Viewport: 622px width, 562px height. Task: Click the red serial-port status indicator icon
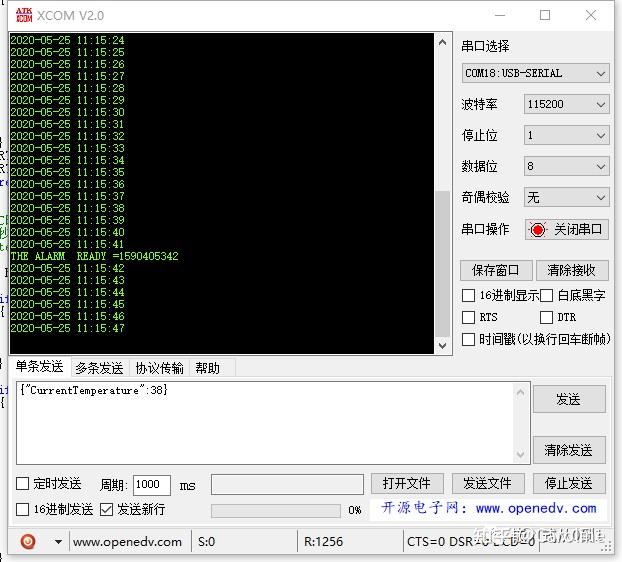(538, 230)
